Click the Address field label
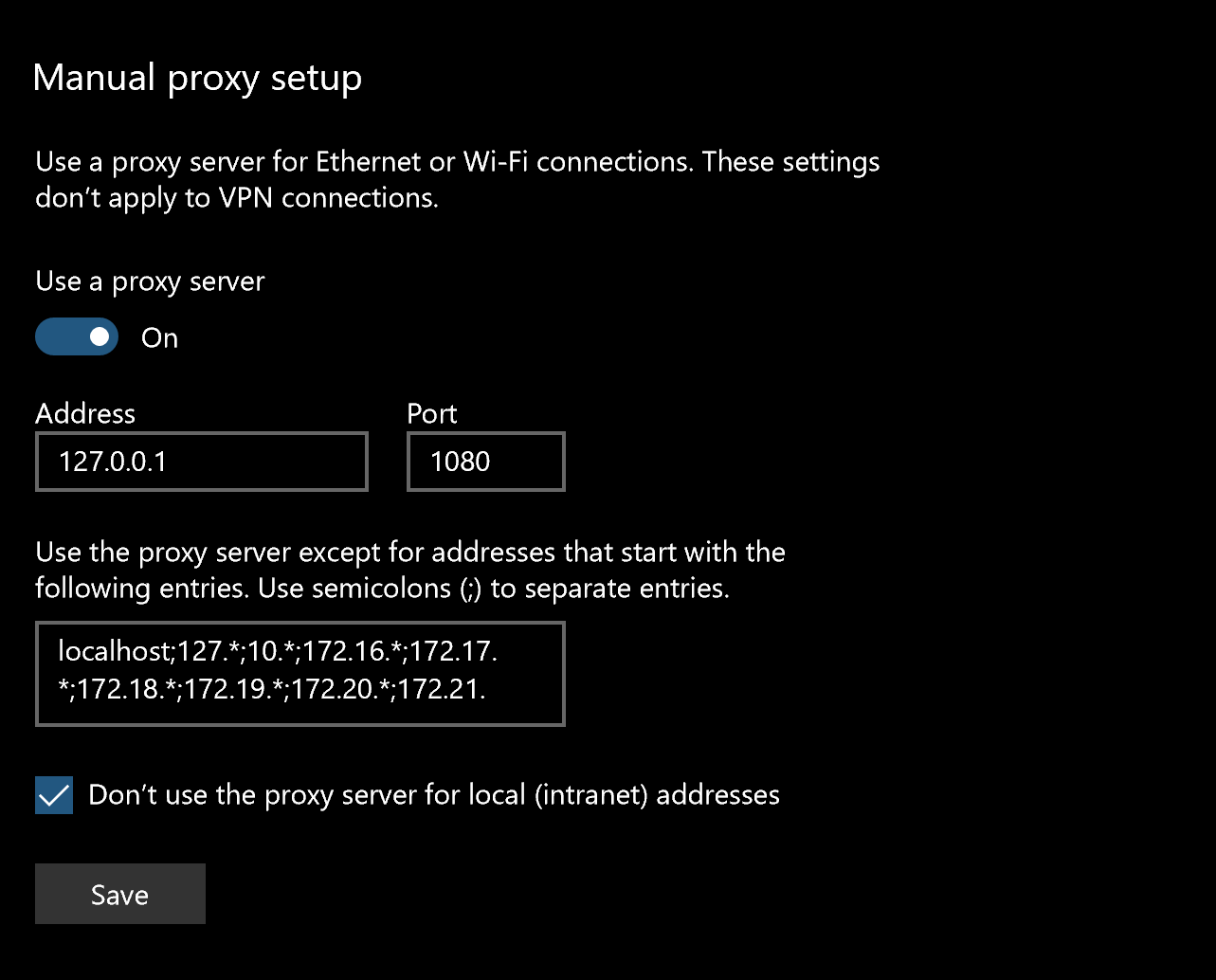1216x980 pixels. [x=84, y=413]
